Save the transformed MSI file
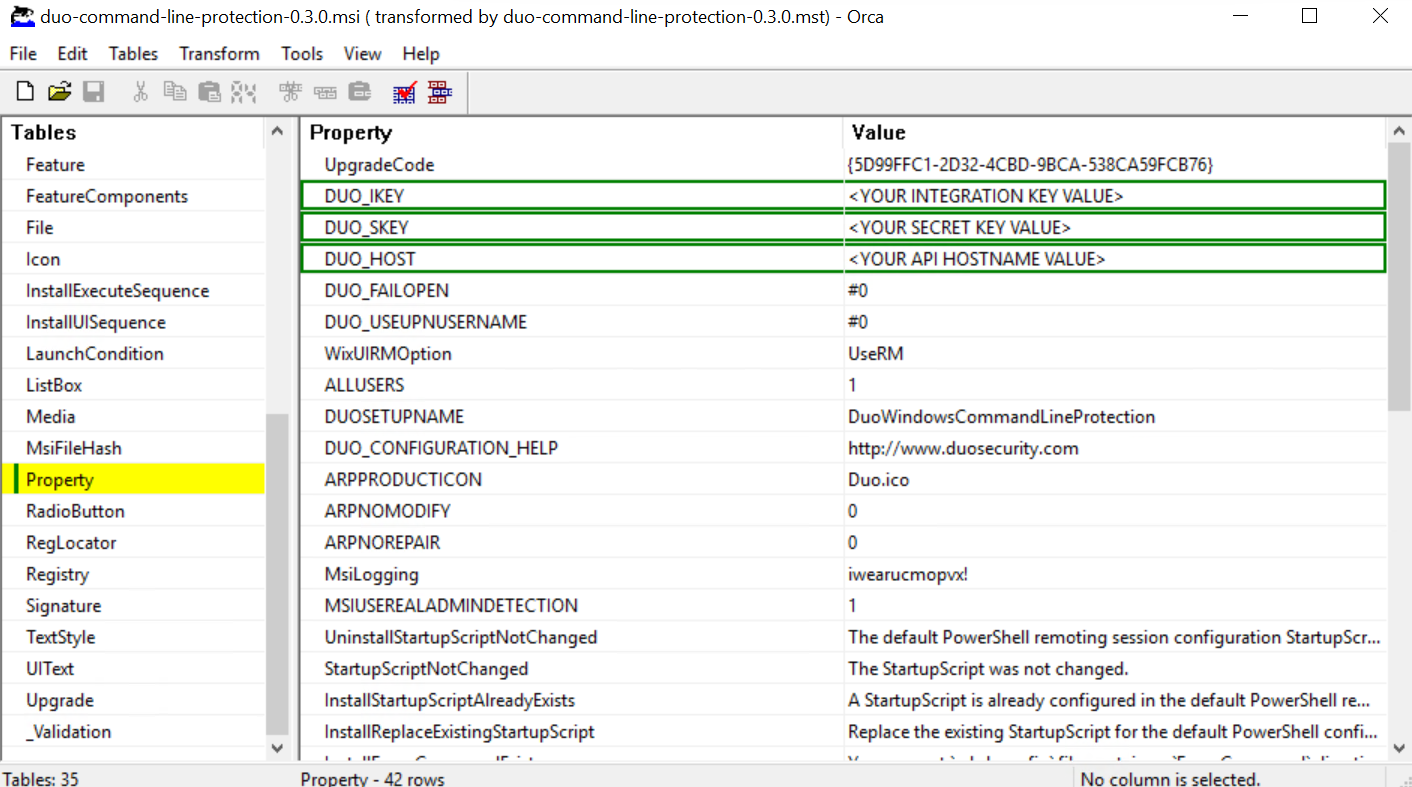This screenshot has width=1412, height=787. (93, 90)
